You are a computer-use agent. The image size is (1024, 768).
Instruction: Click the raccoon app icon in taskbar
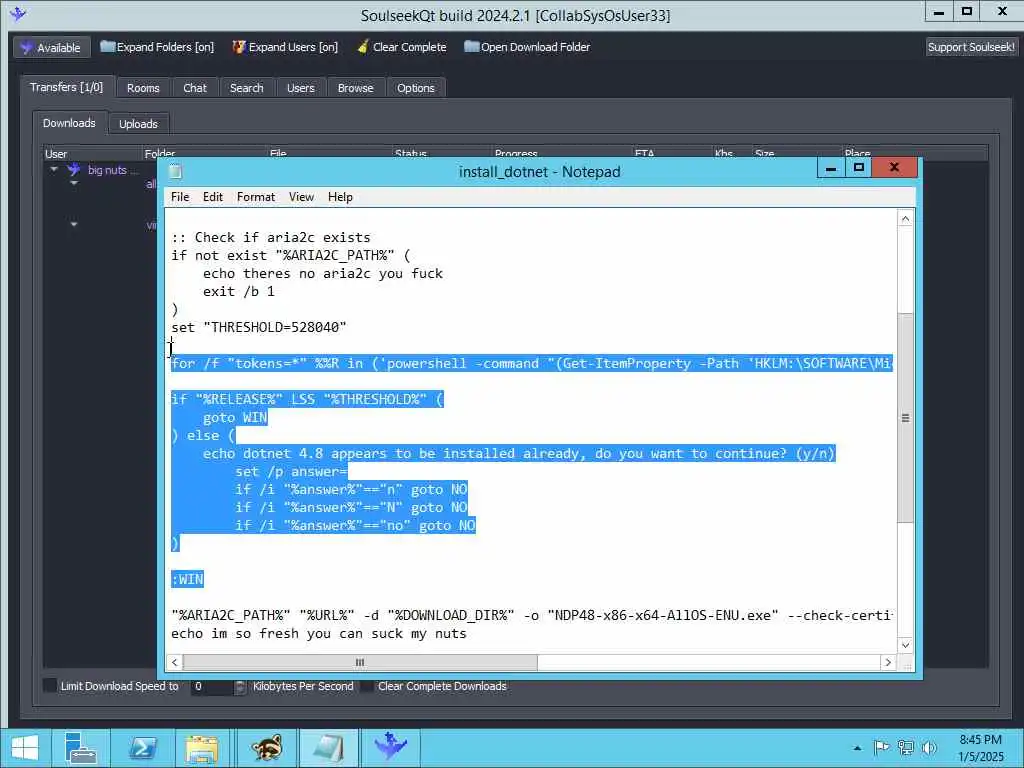point(266,748)
